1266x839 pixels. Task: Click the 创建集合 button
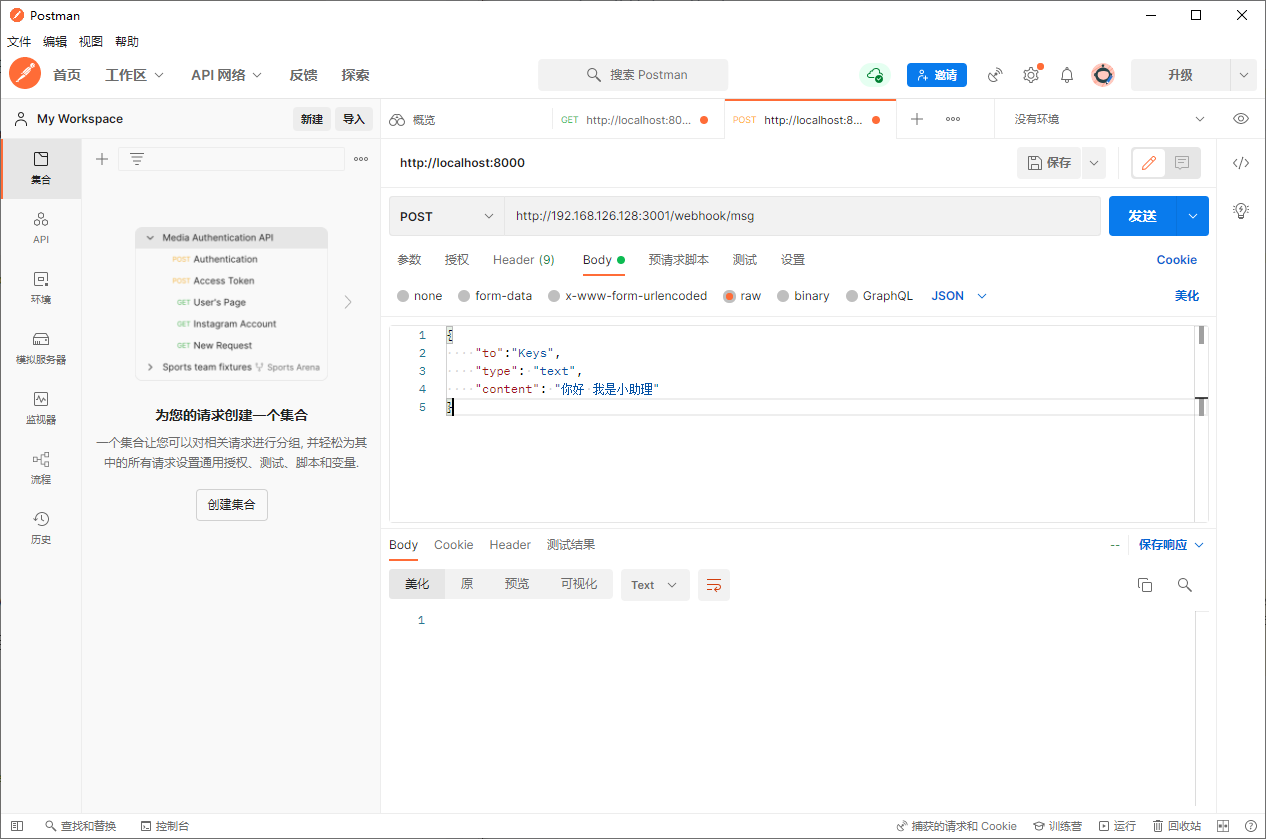232,505
